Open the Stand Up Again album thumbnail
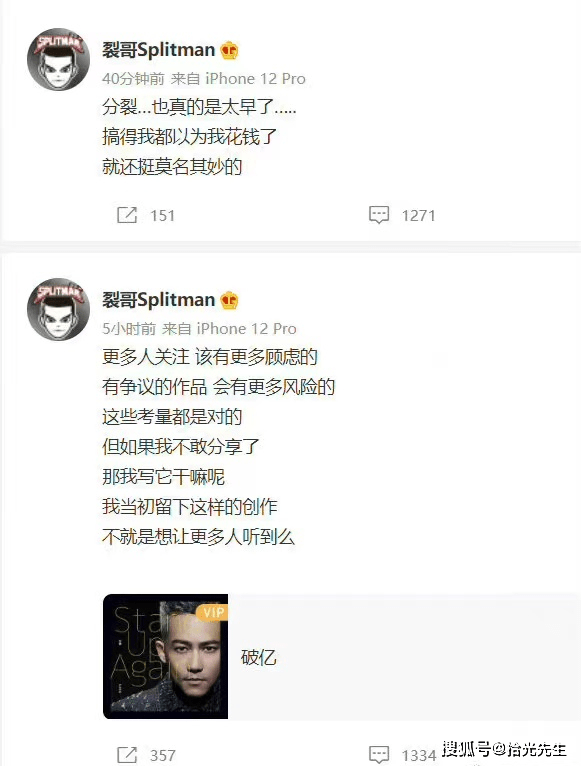The height and width of the screenshot is (766, 581). click(x=166, y=657)
